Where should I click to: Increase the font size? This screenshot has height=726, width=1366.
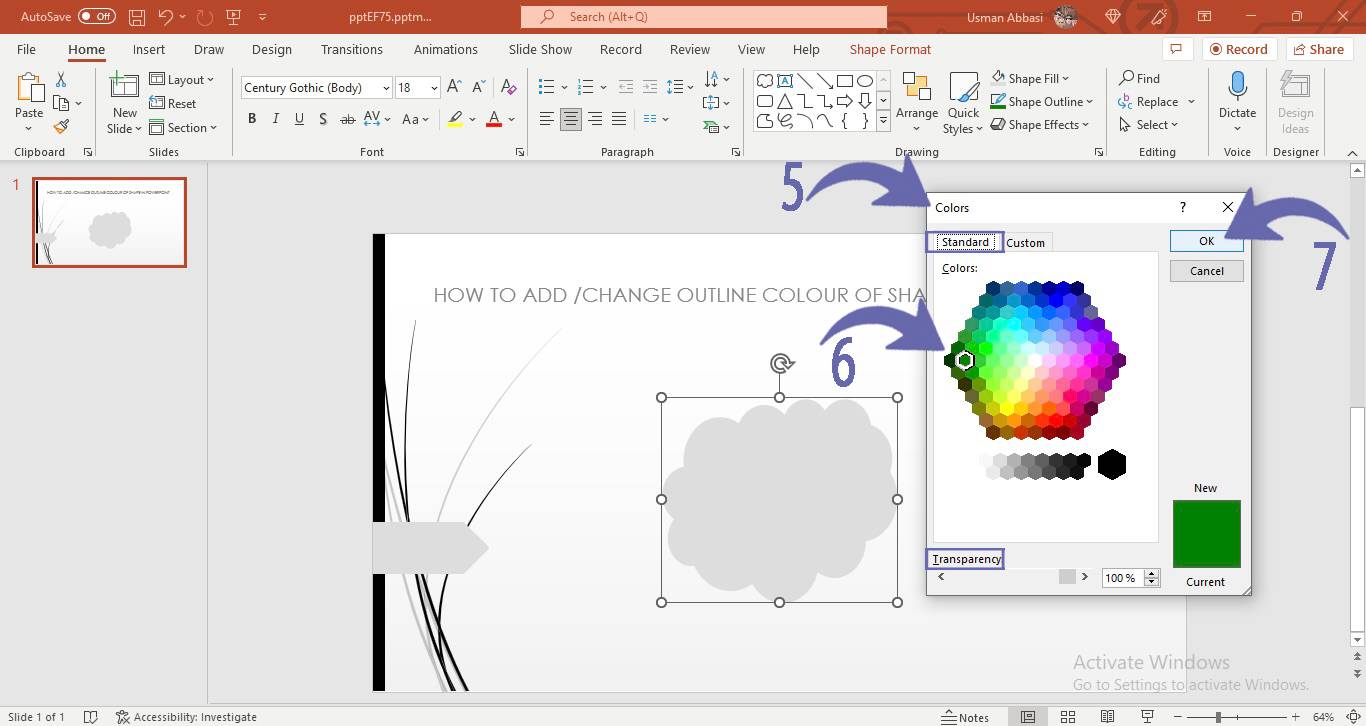454,87
